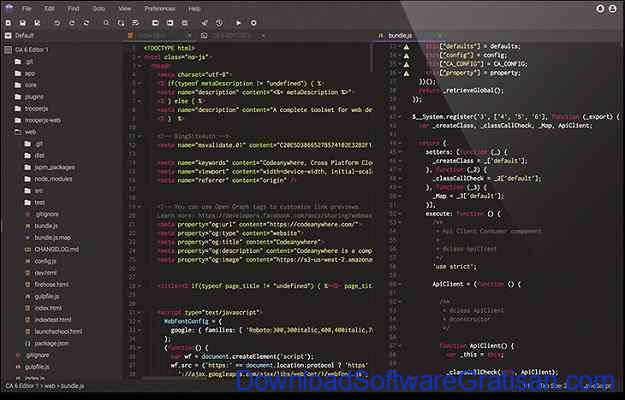
Task: Open the notifications icon at the top right
Action: pyautogui.click(x=600, y=9)
